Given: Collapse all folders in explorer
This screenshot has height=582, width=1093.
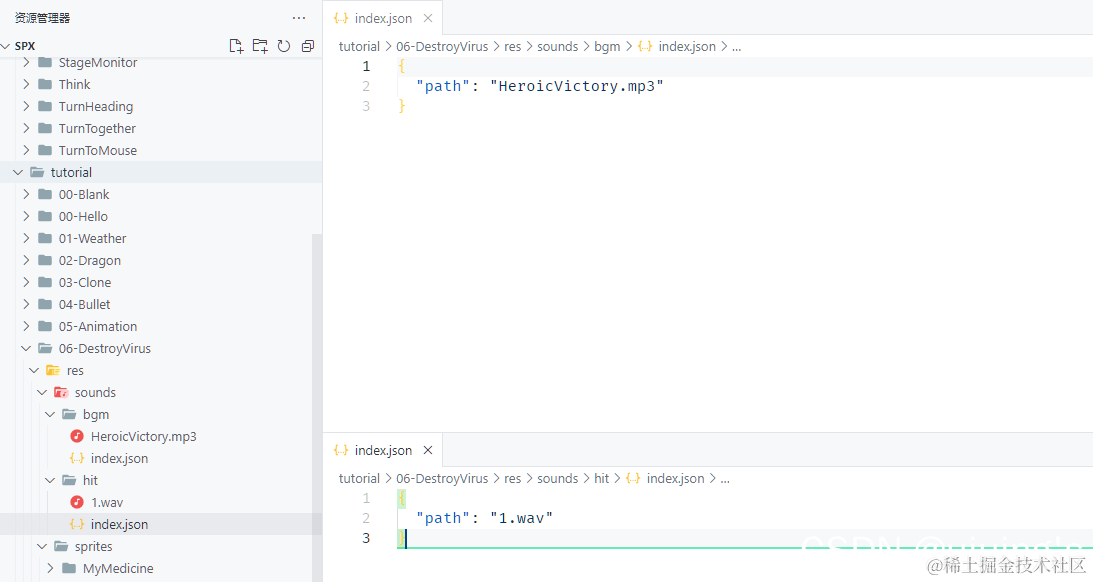Looking at the screenshot, I should point(307,46).
